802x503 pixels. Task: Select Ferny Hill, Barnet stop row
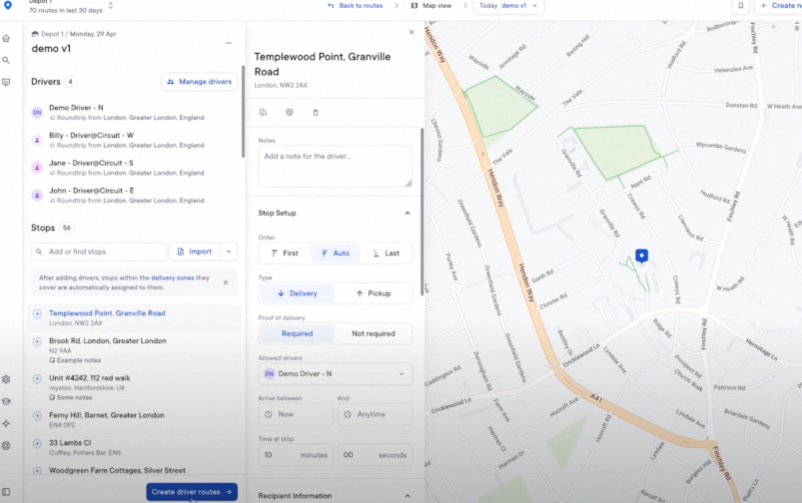(135, 420)
